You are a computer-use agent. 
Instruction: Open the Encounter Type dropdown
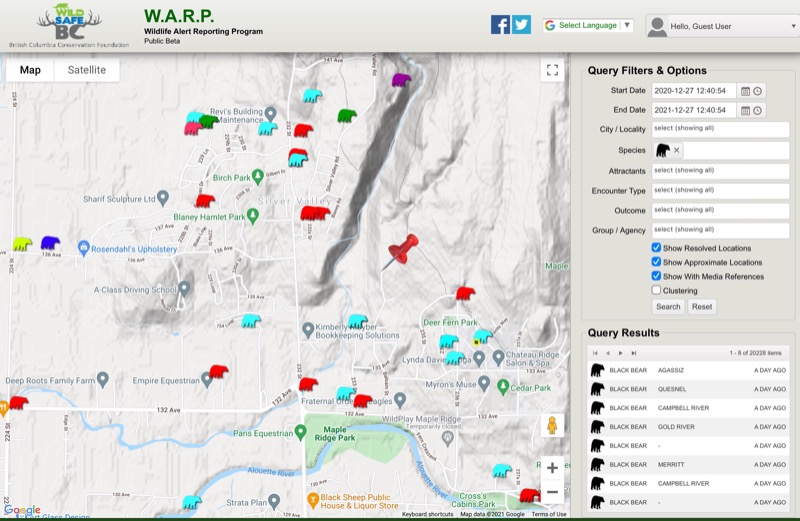click(x=719, y=190)
